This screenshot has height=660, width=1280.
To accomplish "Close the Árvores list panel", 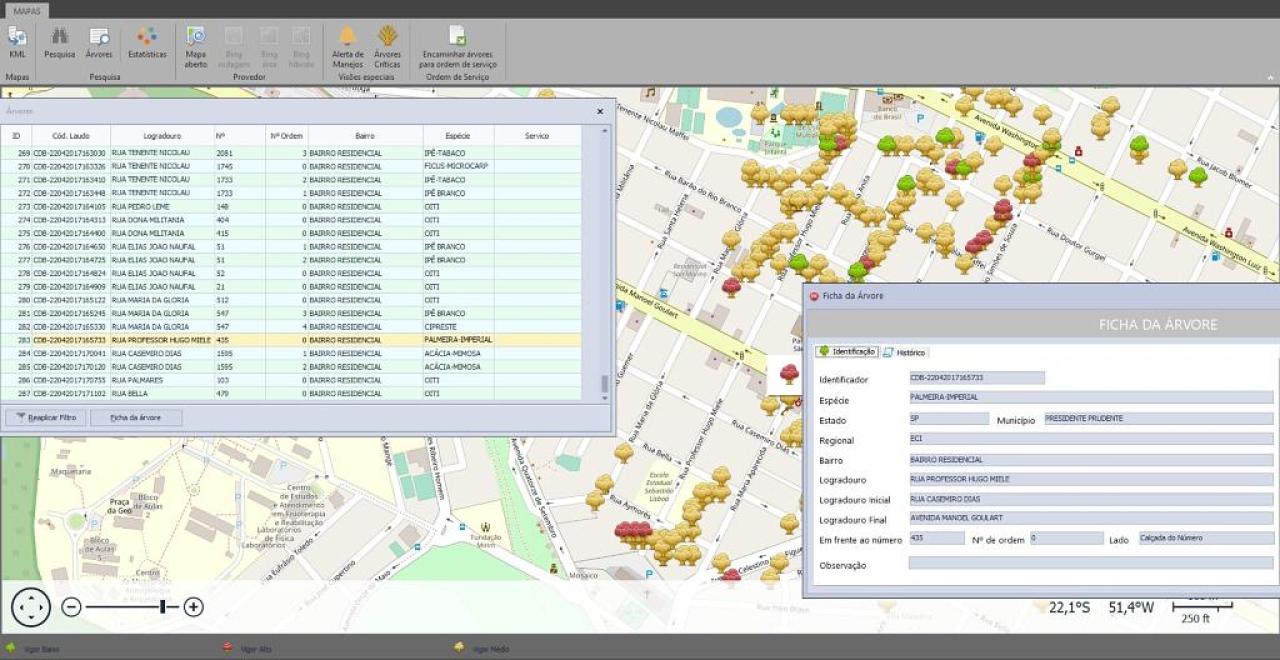I will click(x=600, y=111).
